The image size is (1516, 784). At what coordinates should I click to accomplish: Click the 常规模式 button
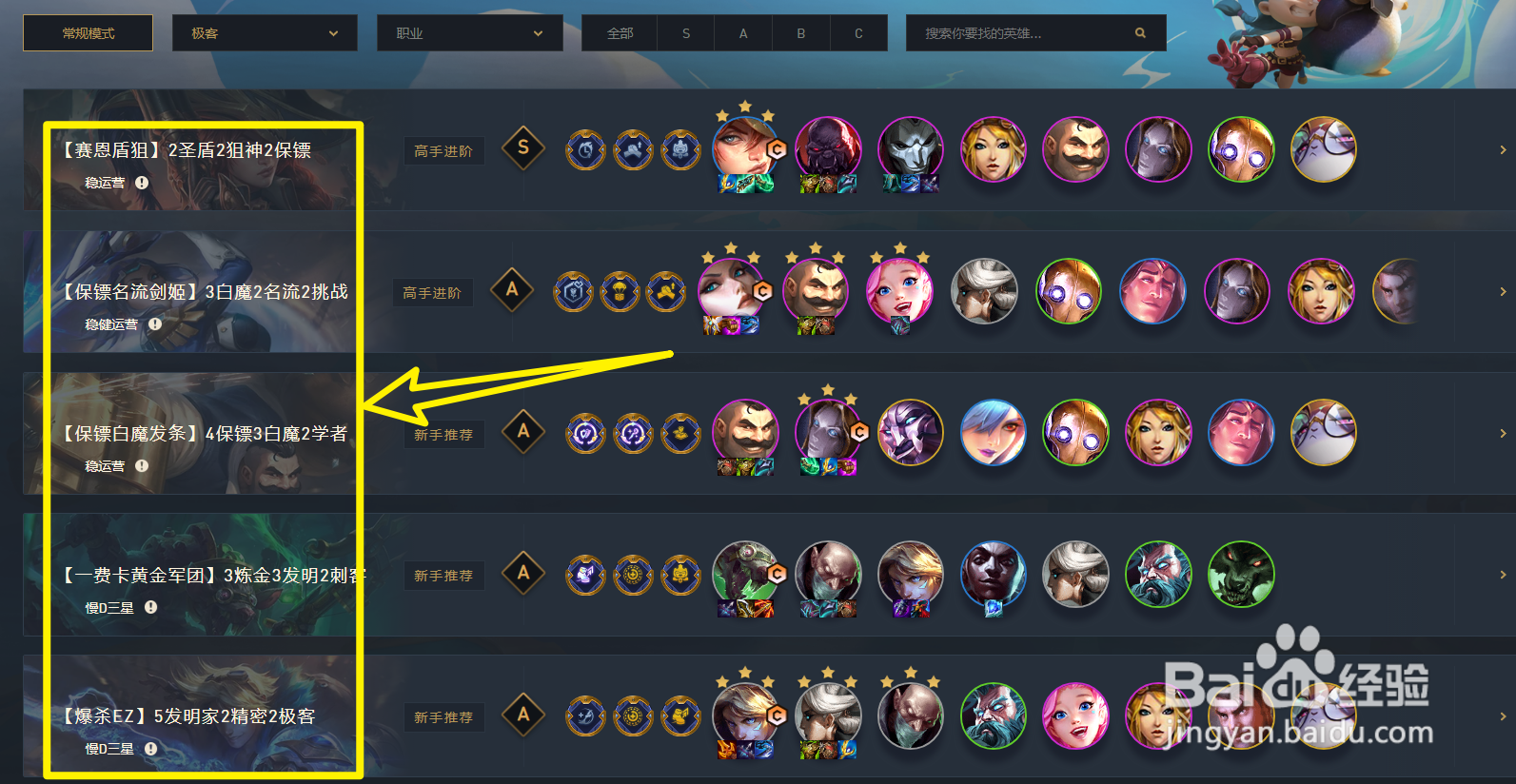tap(88, 33)
